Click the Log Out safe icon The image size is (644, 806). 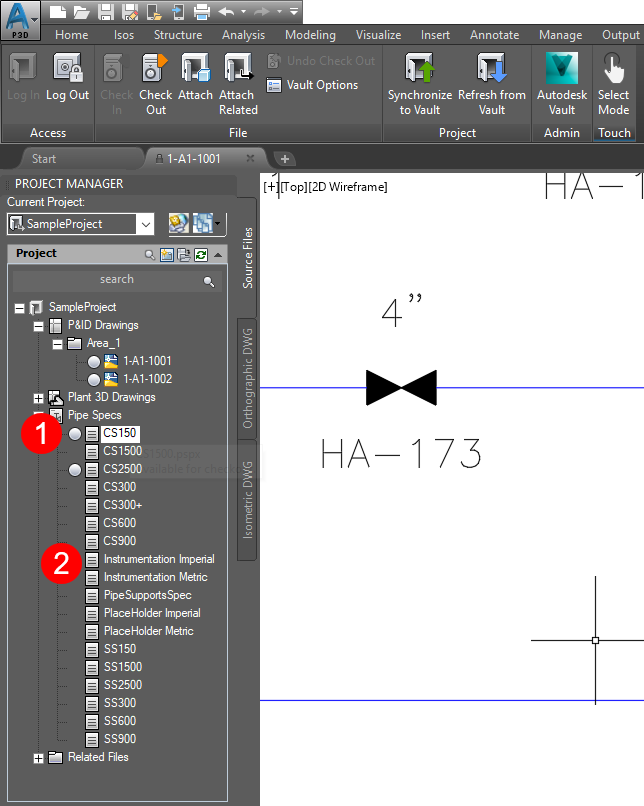(x=68, y=69)
